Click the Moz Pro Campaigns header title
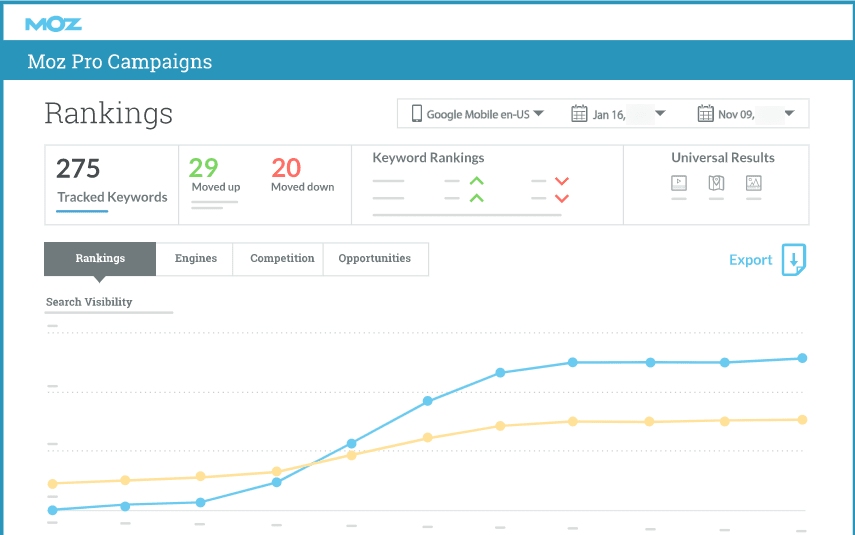855x535 pixels. 120,62
